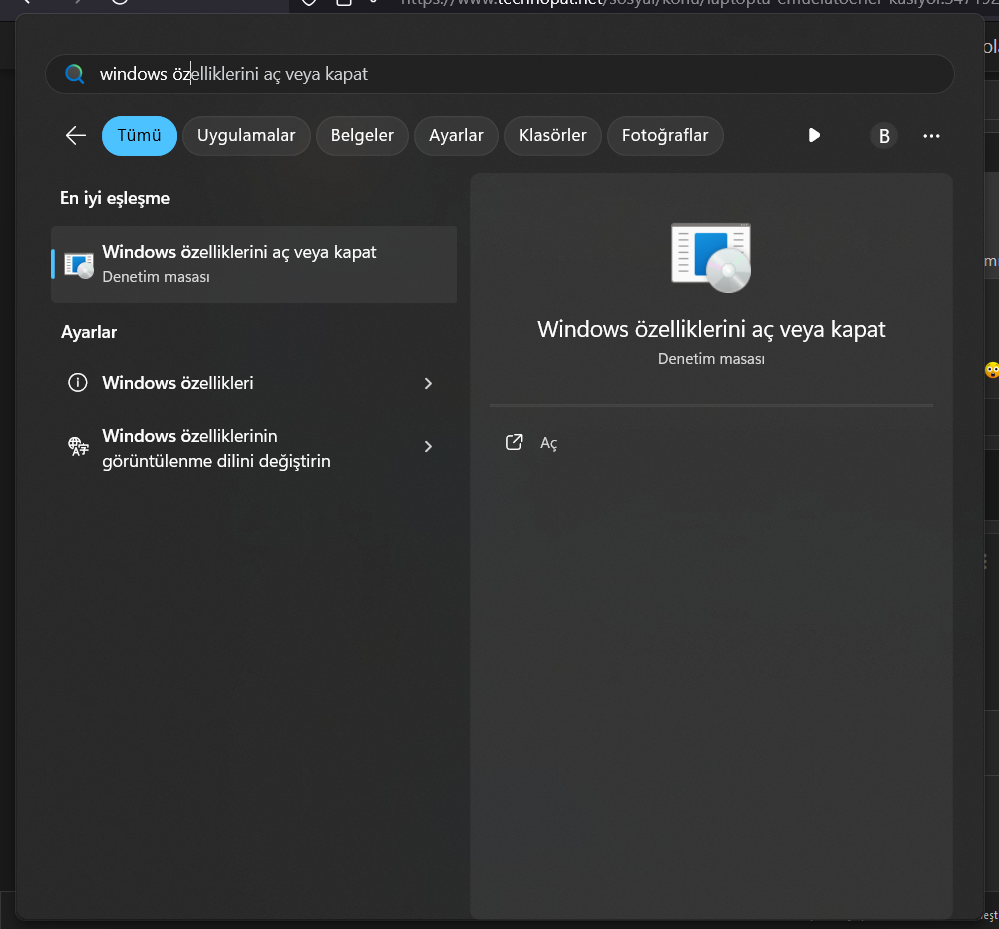Image resolution: width=999 pixels, height=929 pixels.
Task: Open the B account avatar
Action: tap(883, 136)
